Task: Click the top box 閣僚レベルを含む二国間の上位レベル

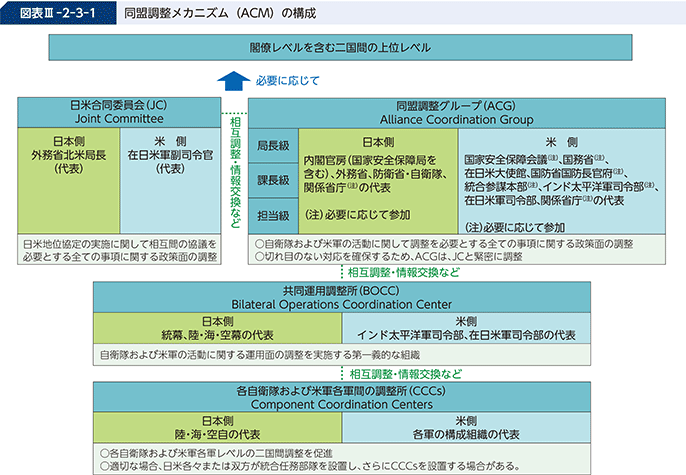Action: (x=339, y=47)
